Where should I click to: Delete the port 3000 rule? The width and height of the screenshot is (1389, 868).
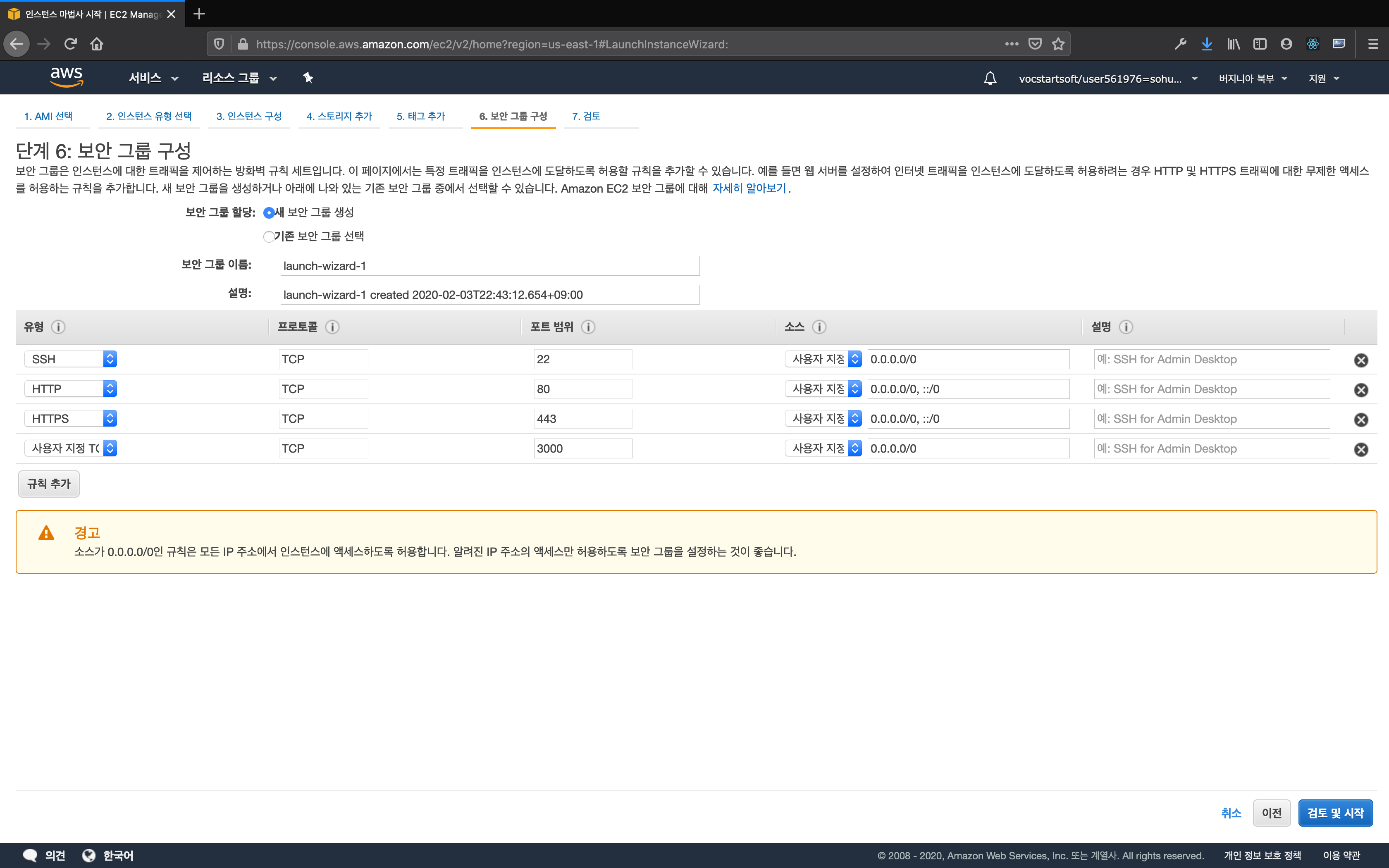(1360, 450)
